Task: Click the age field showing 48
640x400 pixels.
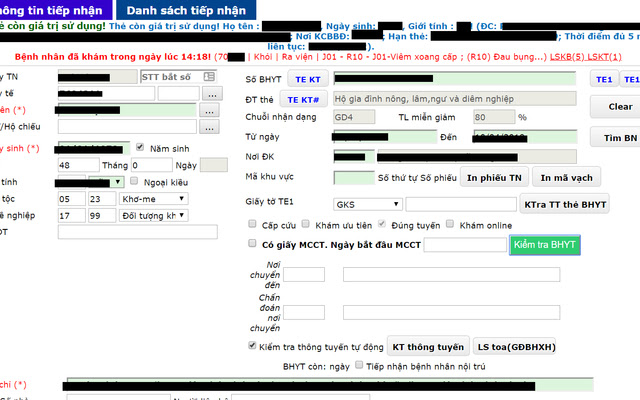Action: (78, 165)
